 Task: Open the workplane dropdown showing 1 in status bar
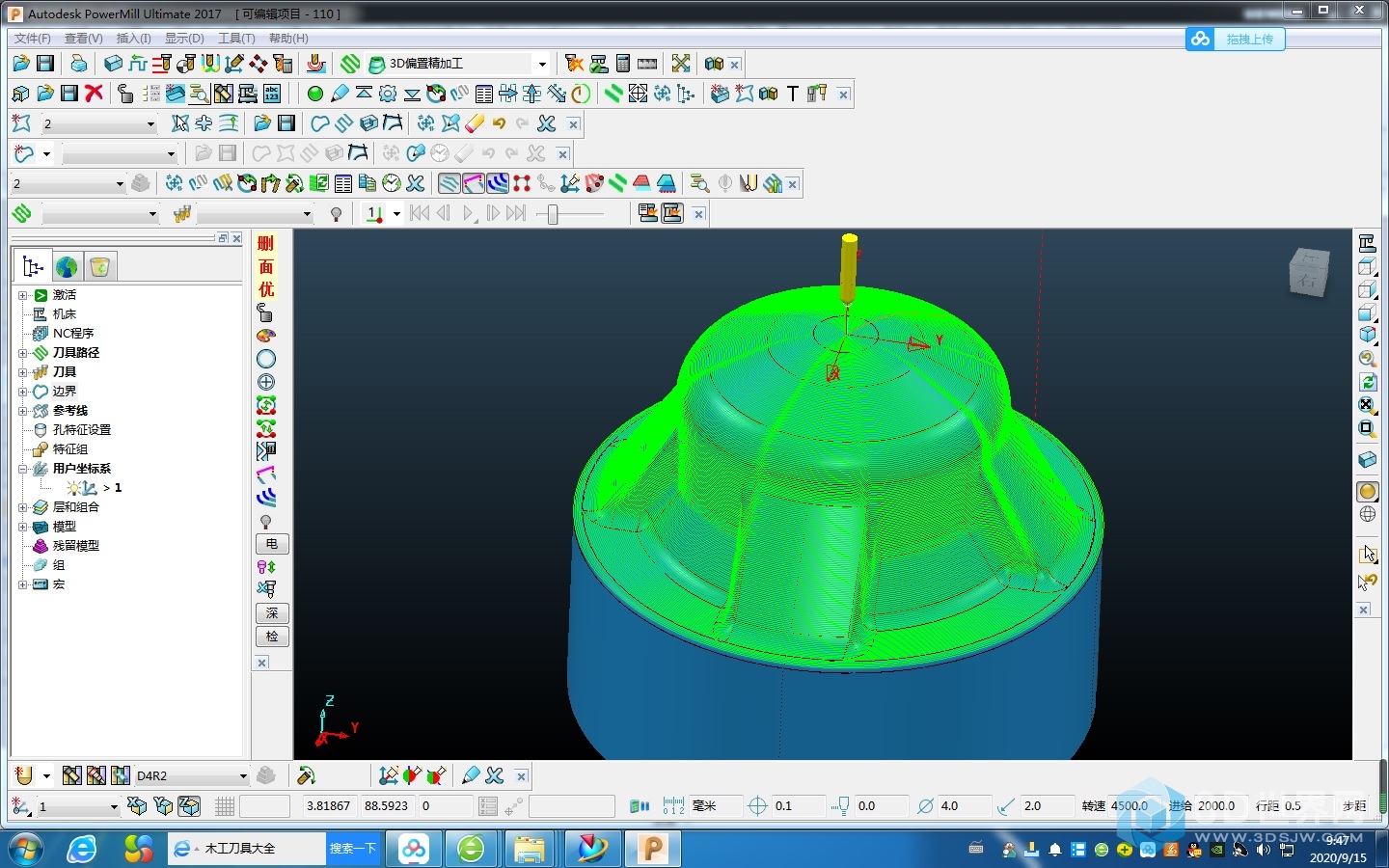[114, 806]
